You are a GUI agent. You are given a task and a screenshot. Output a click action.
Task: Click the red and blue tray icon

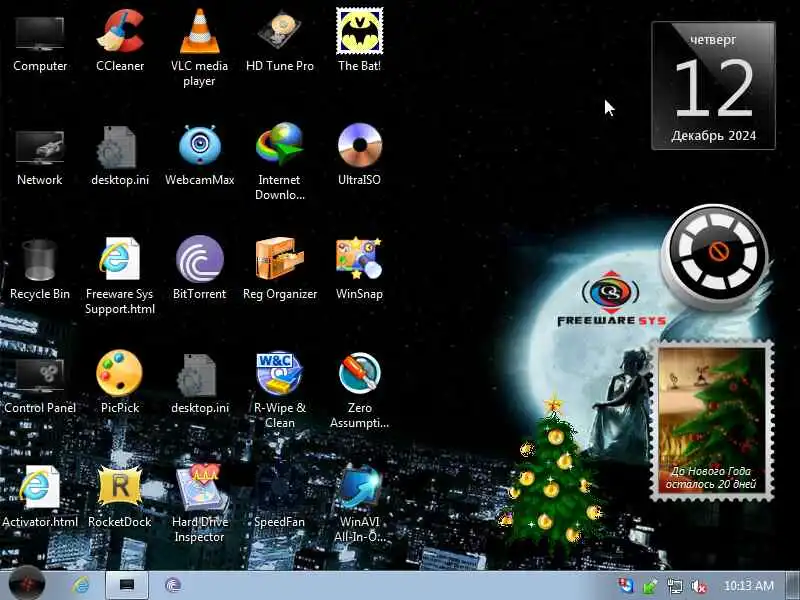[626, 585]
